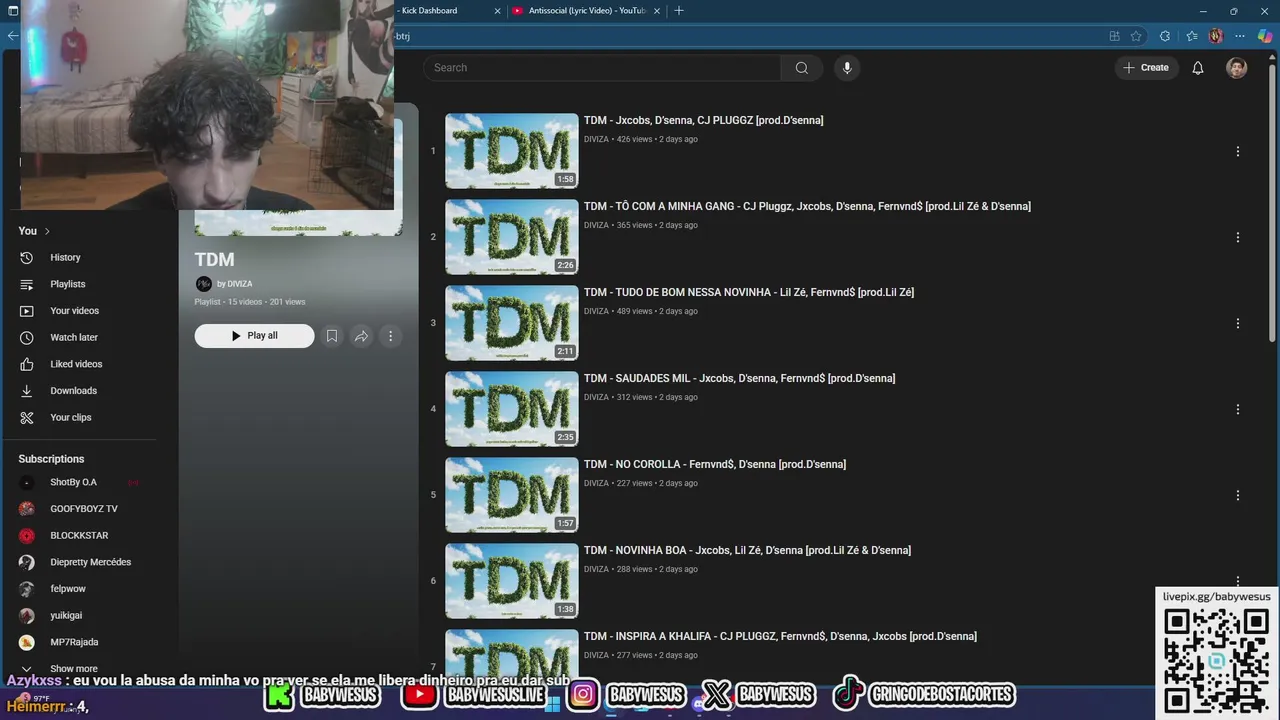Open the title TDM - NOVINHA BOA
Screen dimensions: 1280x720
coord(747,550)
